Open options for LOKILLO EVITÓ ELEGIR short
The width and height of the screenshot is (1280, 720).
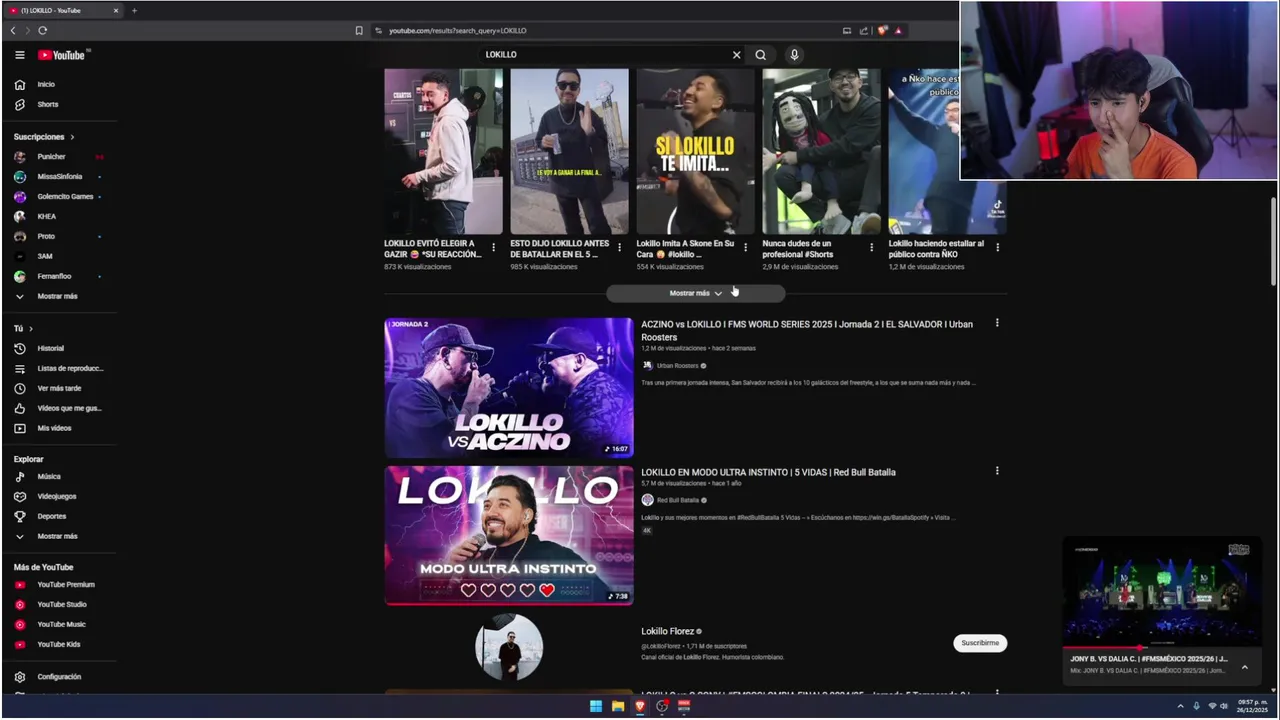[x=493, y=247]
